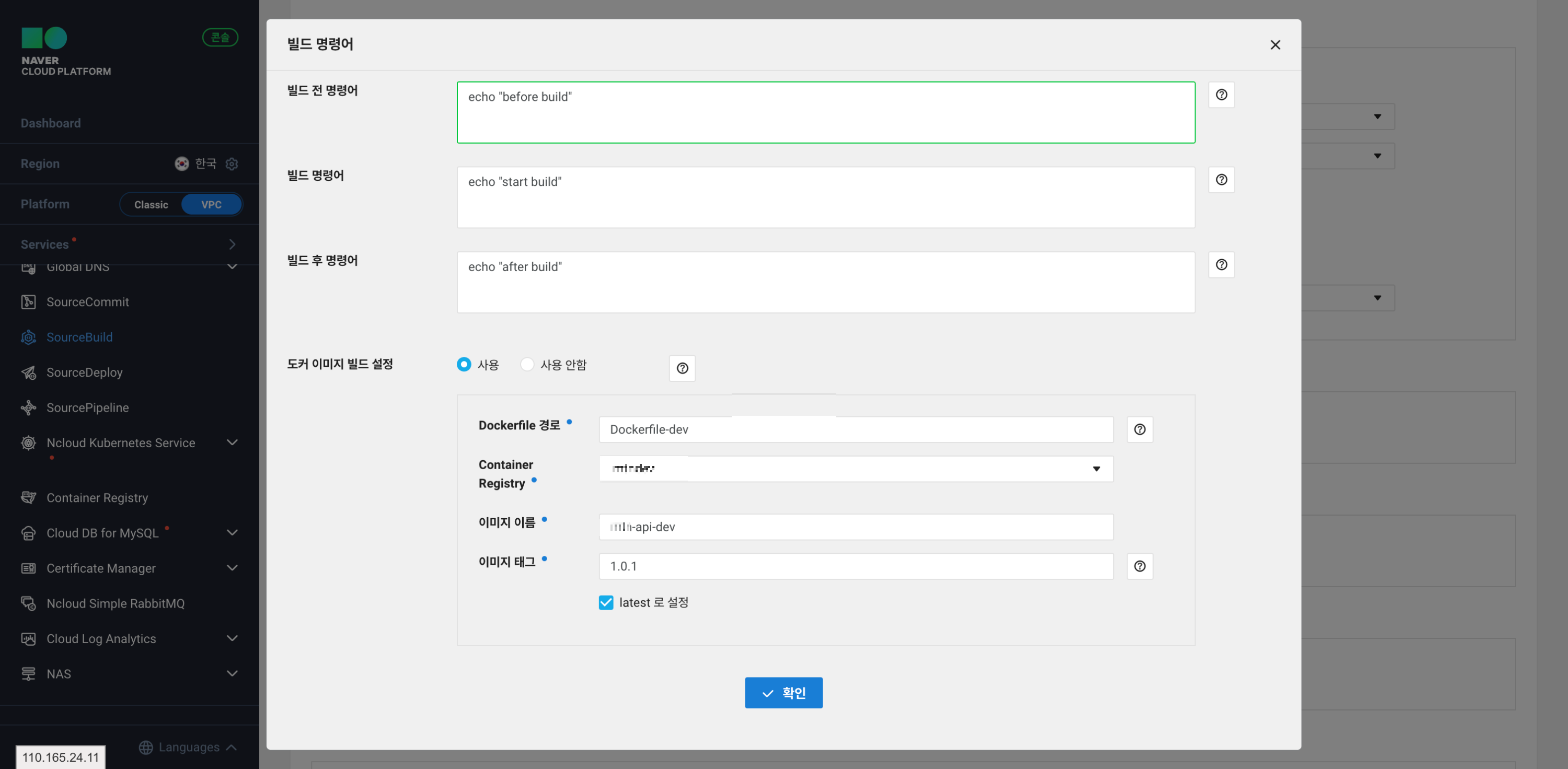Open the Container Registry dropdown
This screenshot has height=769, width=1568.
(x=856, y=469)
